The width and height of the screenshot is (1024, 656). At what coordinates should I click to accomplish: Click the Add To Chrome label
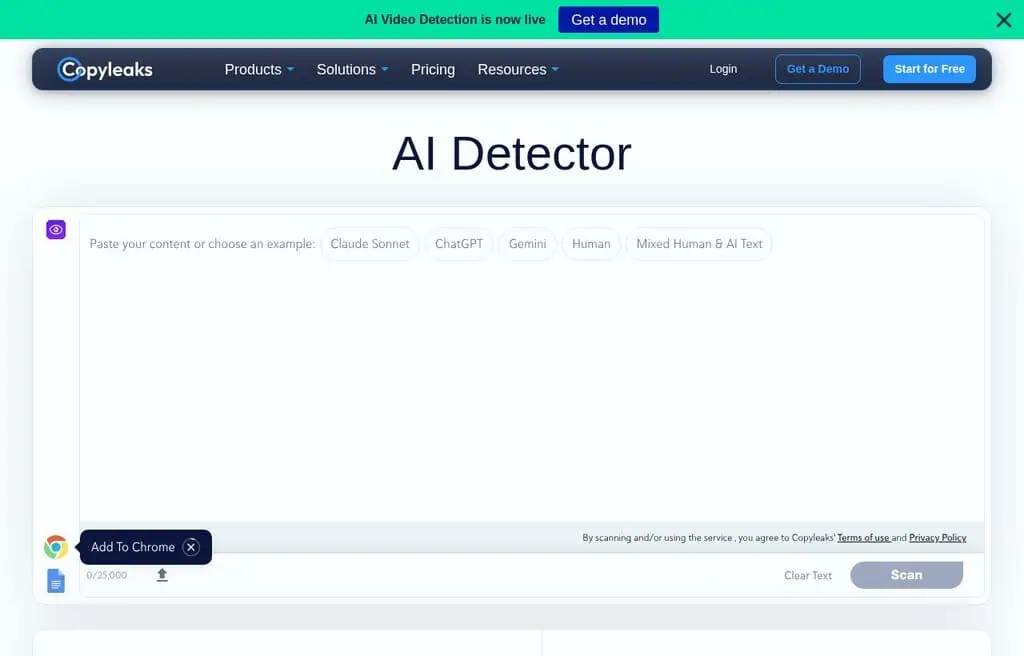[x=133, y=547]
